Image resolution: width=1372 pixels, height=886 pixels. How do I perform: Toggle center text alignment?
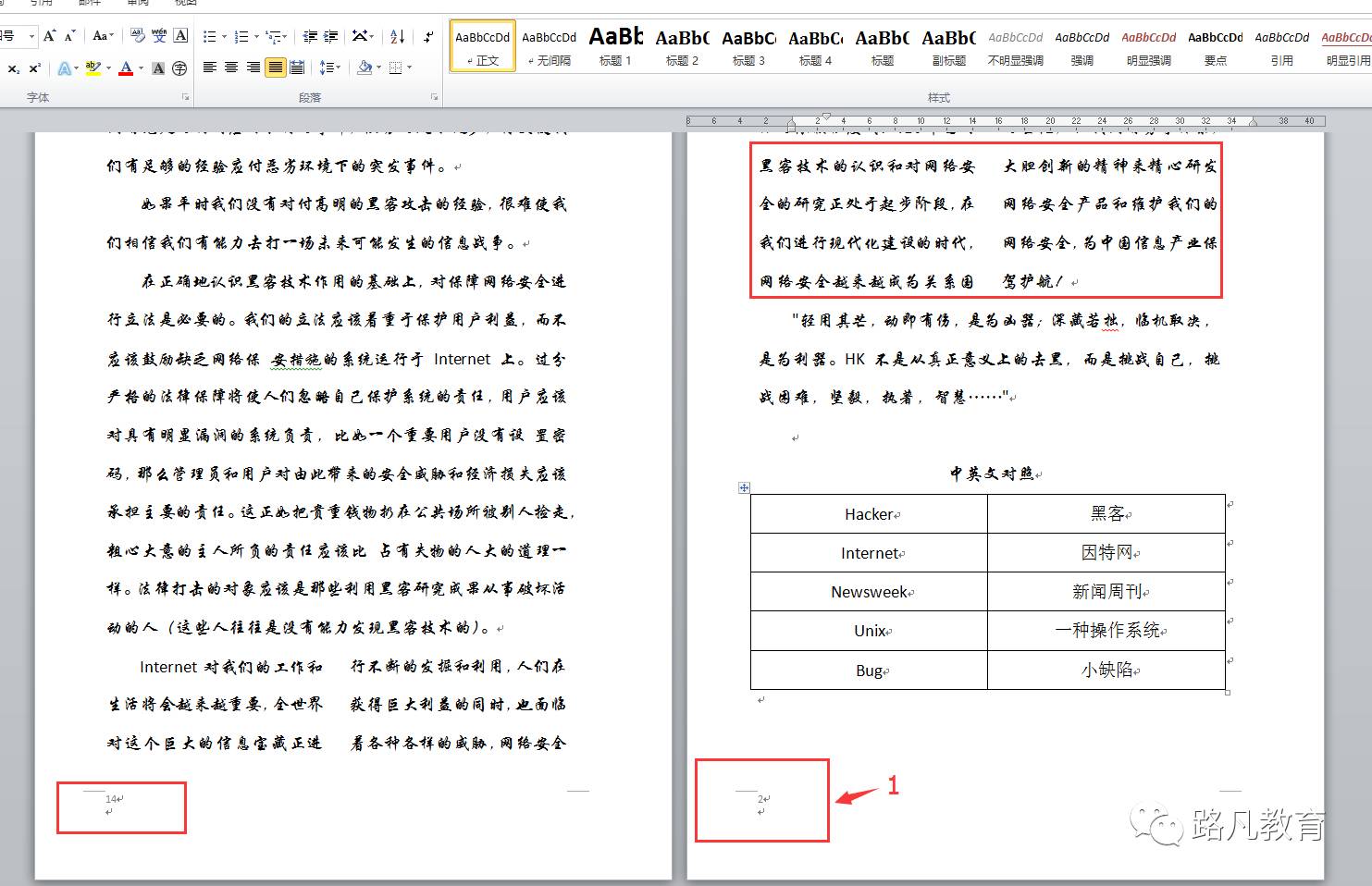(232, 68)
